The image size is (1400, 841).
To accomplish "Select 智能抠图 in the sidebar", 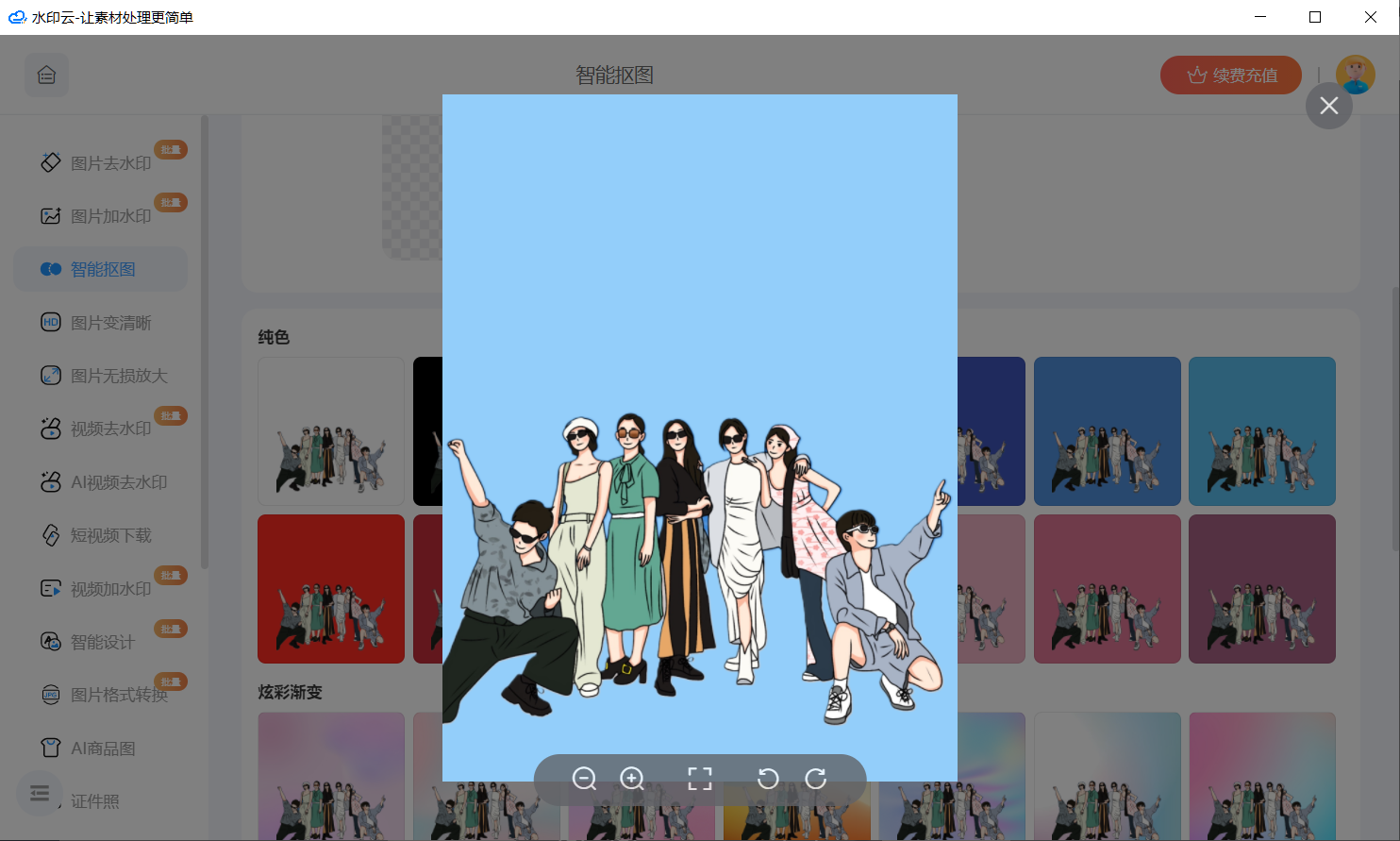I will (101, 269).
